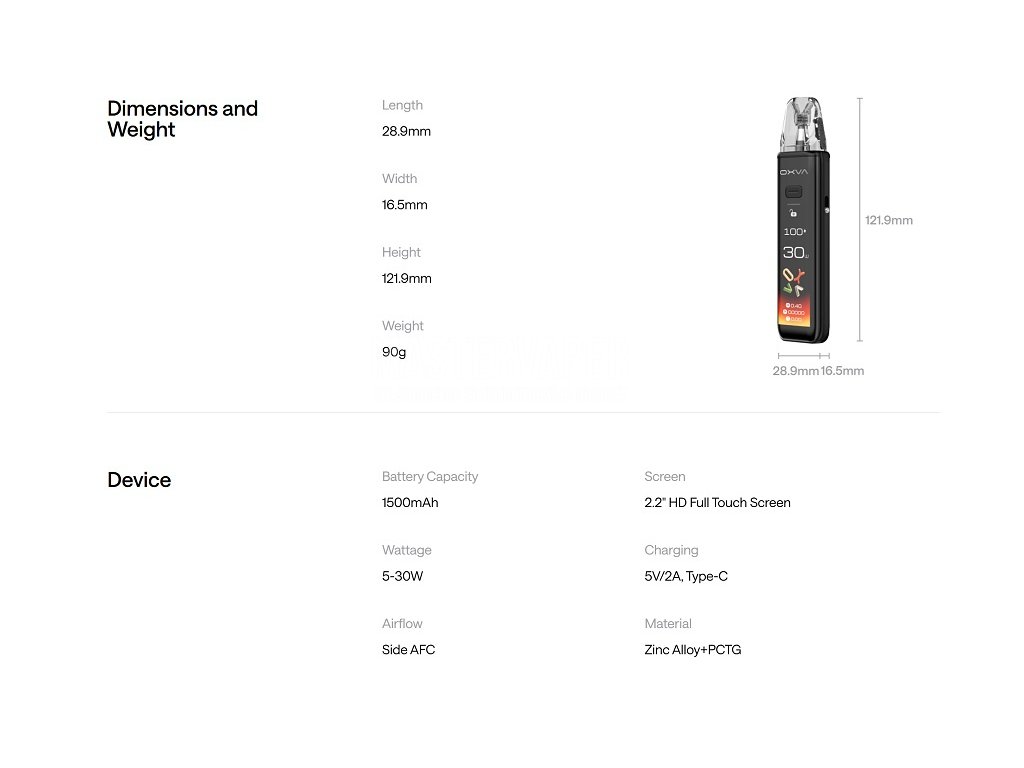Image resolution: width=1024 pixels, height=768 pixels.
Task: Click the Device section heading
Action: coord(139,480)
